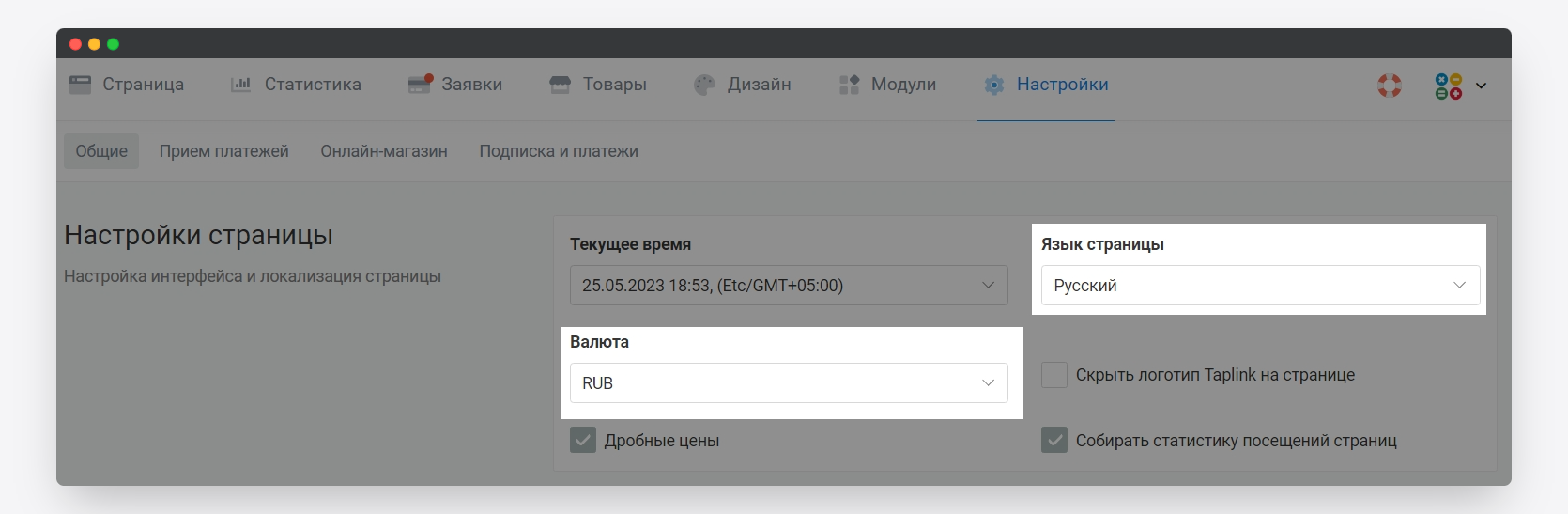Click the Настройки gear icon
Screen dimensions: 1568x514
coord(994,85)
